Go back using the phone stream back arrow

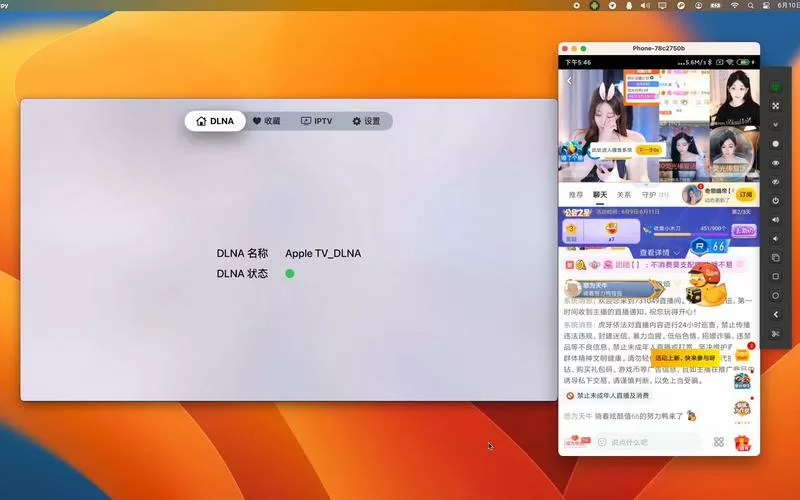point(569,81)
